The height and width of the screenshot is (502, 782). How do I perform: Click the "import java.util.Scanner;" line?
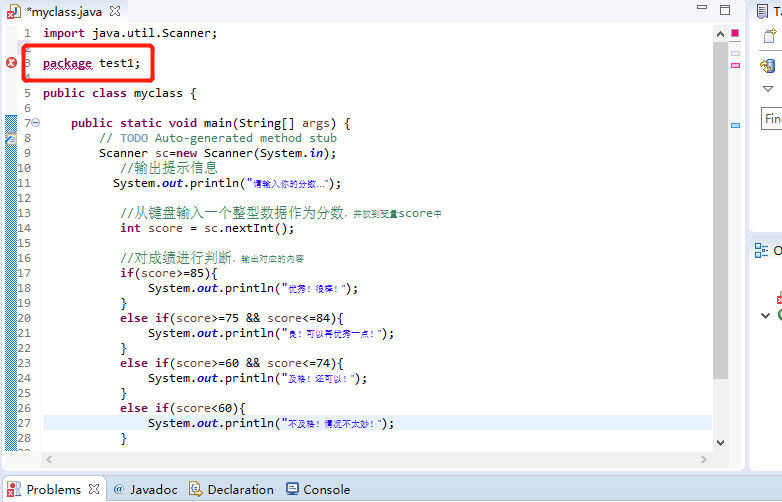click(x=130, y=33)
